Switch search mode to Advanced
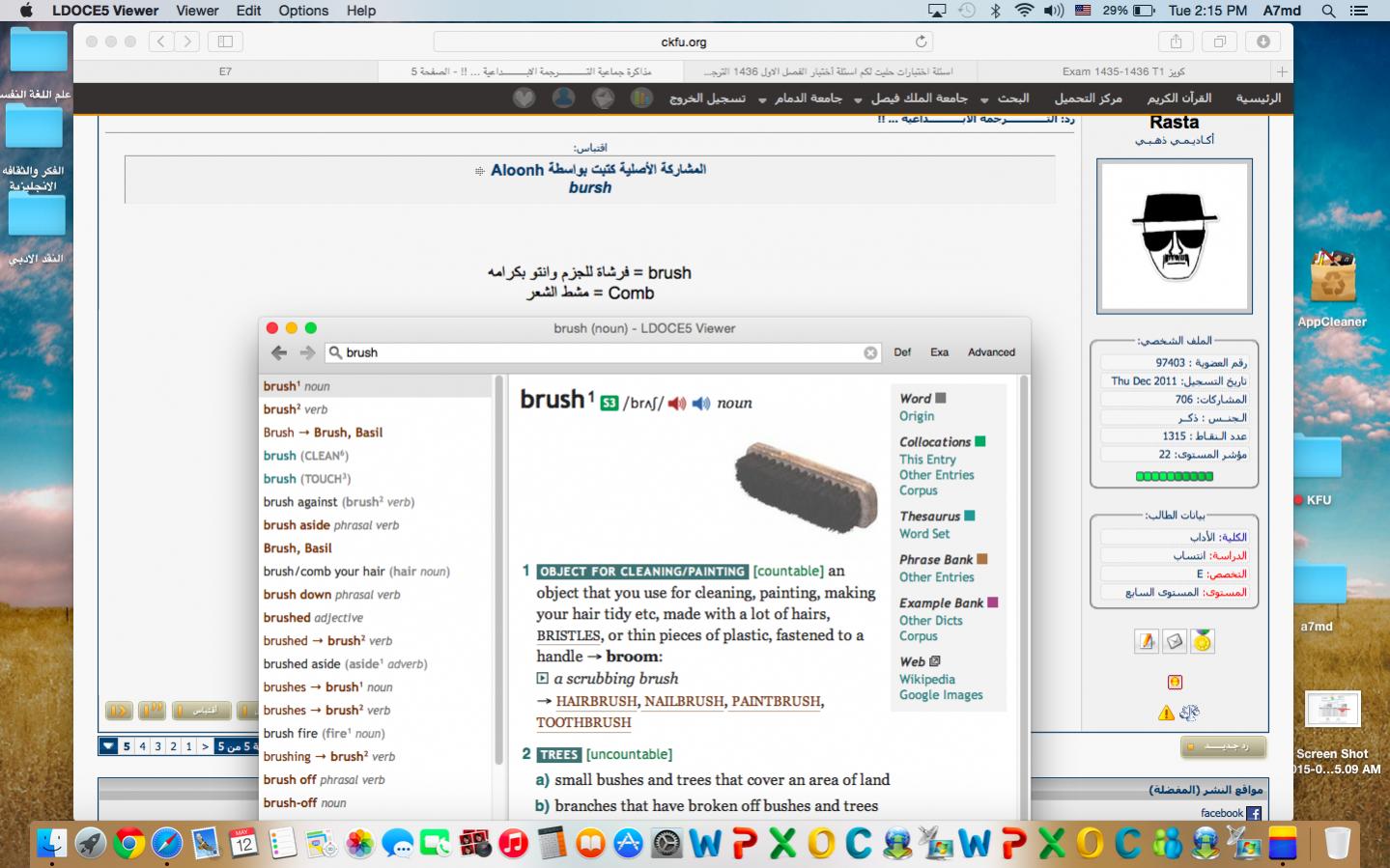 pos(991,352)
